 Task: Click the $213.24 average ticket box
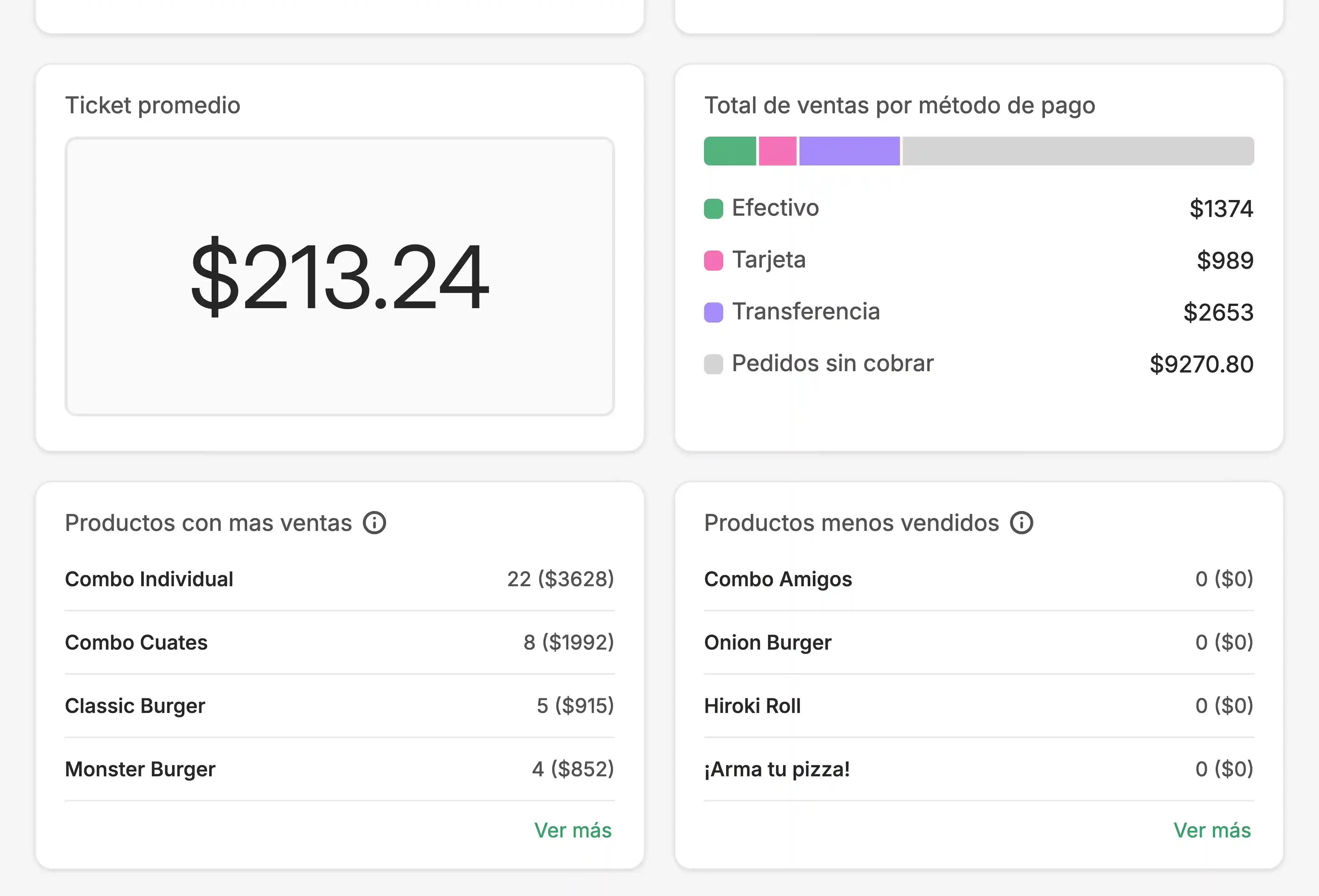pyautogui.click(x=339, y=276)
